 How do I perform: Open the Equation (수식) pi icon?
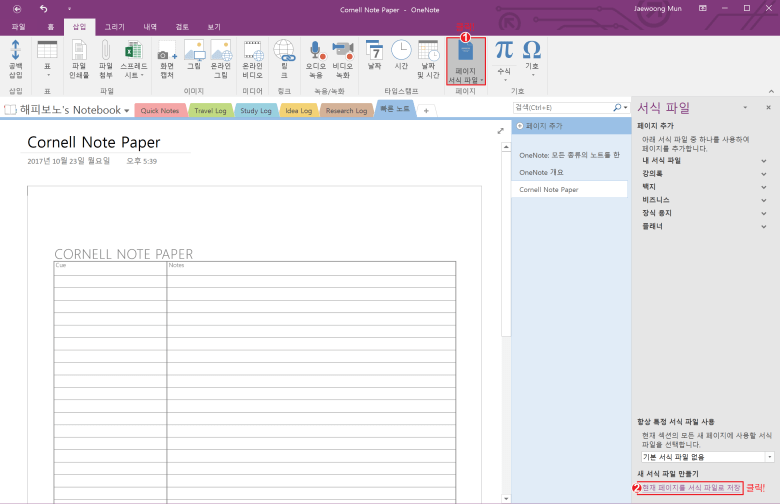[504, 59]
